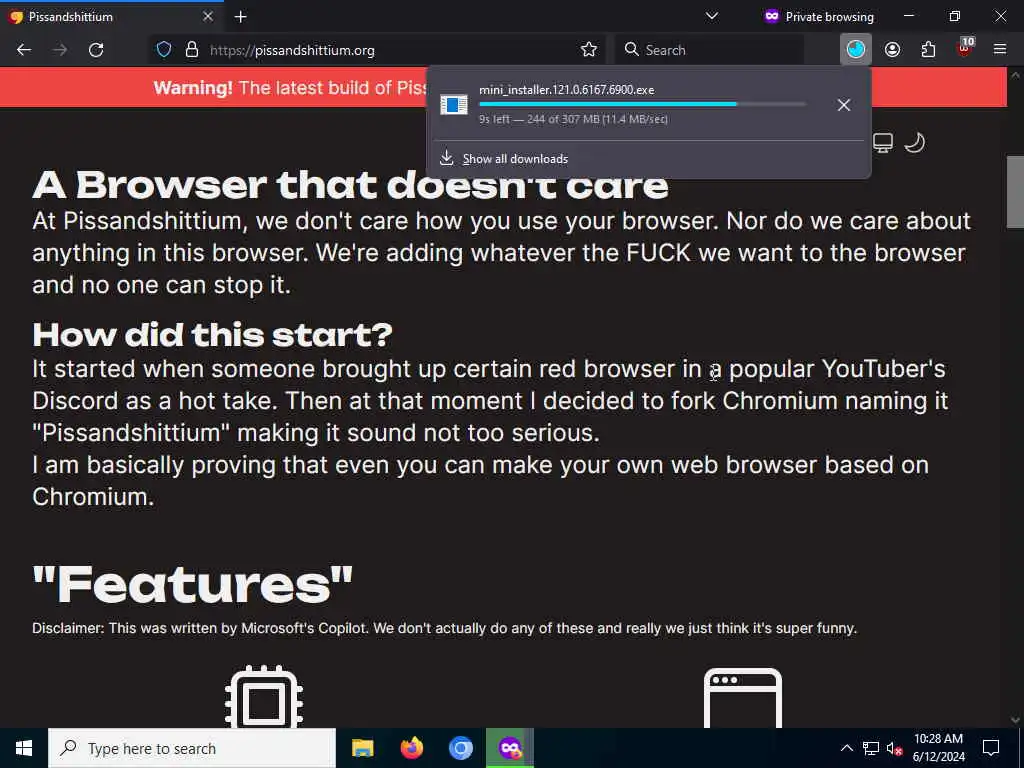The width and height of the screenshot is (1024, 768).
Task: Close the Pissandshittium tab
Action: tap(208, 16)
